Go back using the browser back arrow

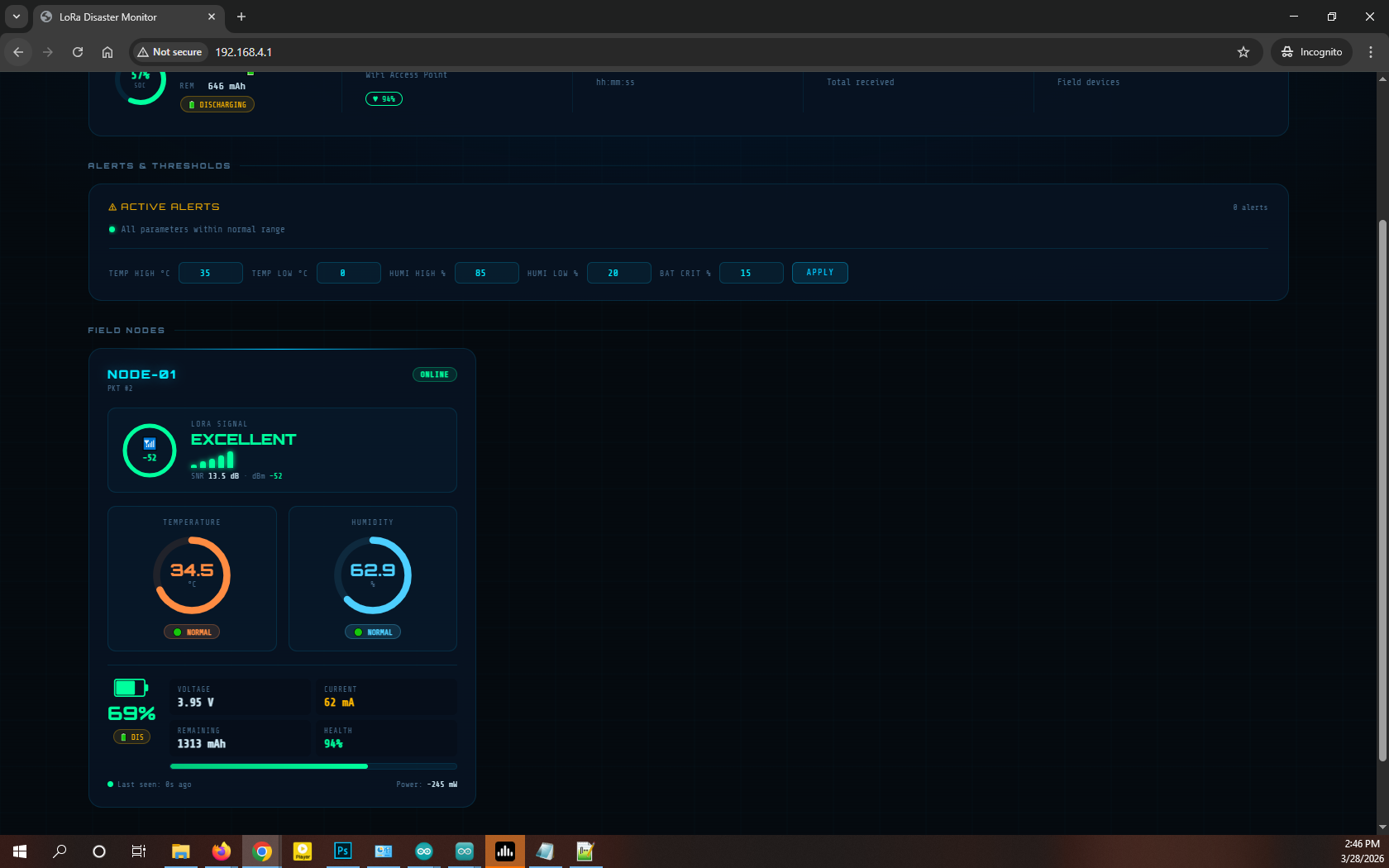pos(18,52)
